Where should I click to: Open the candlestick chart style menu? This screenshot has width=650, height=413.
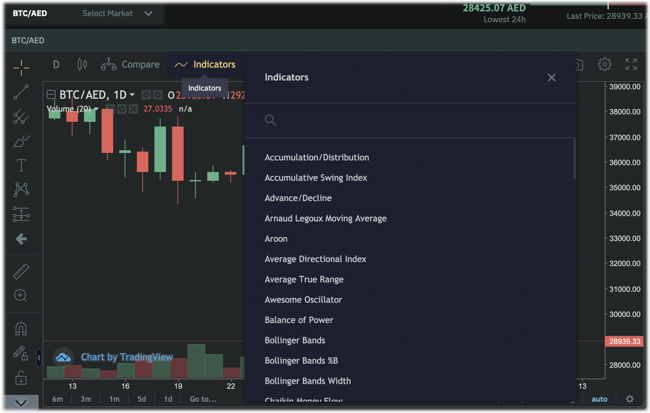pyautogui.click(x=82, y=65)
